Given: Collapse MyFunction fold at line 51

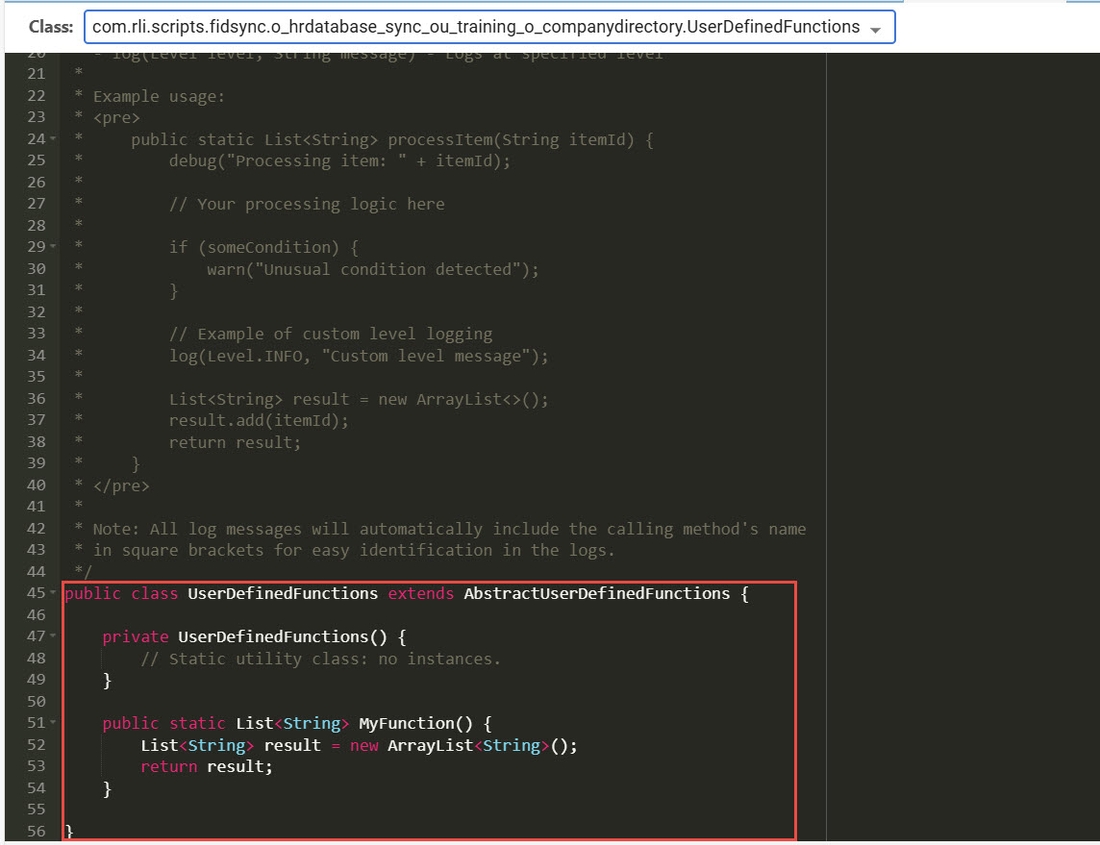Looking at the screenshot, I should 53,722.
